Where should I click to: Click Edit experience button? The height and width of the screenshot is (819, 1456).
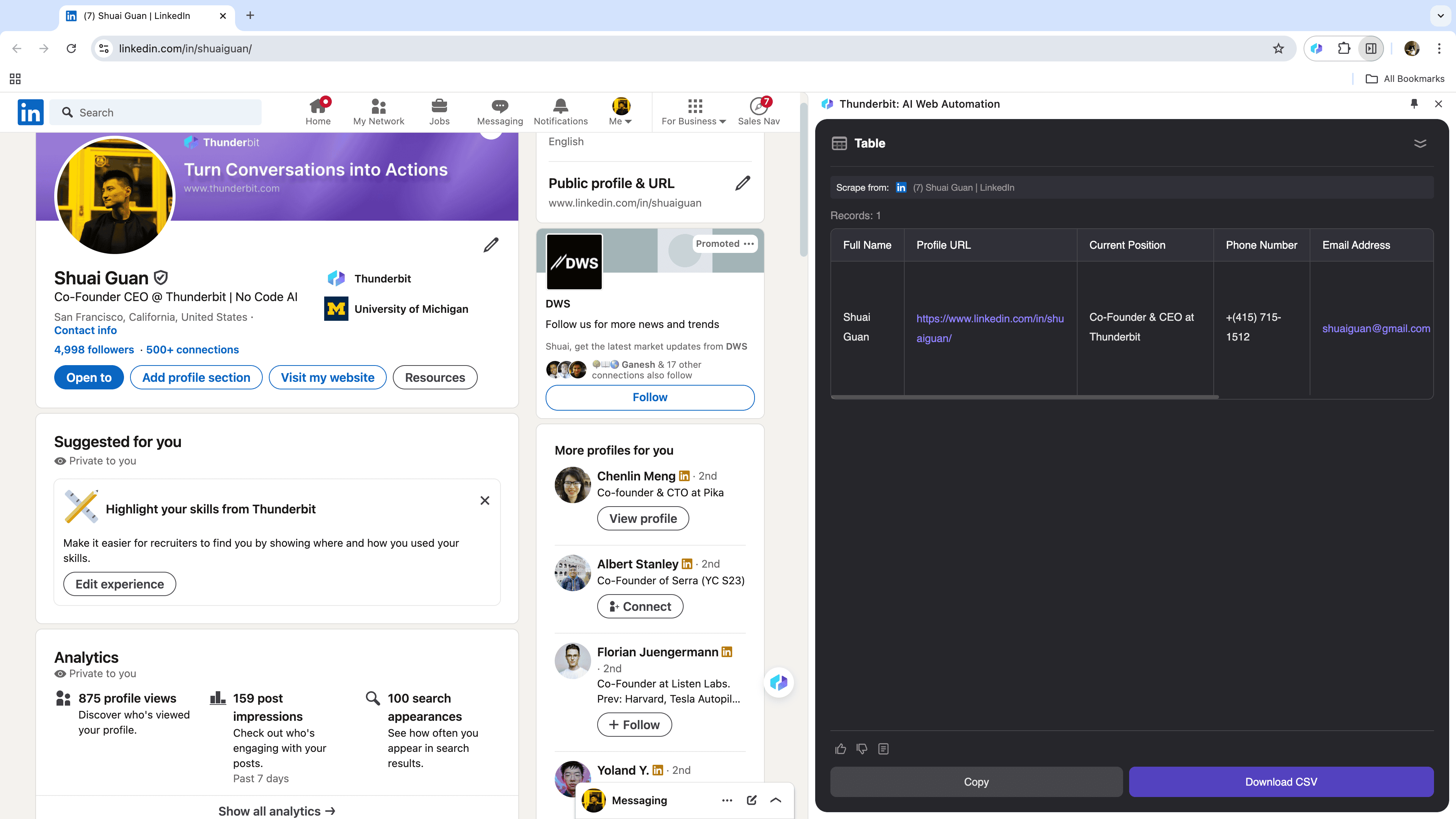(119, 584)
